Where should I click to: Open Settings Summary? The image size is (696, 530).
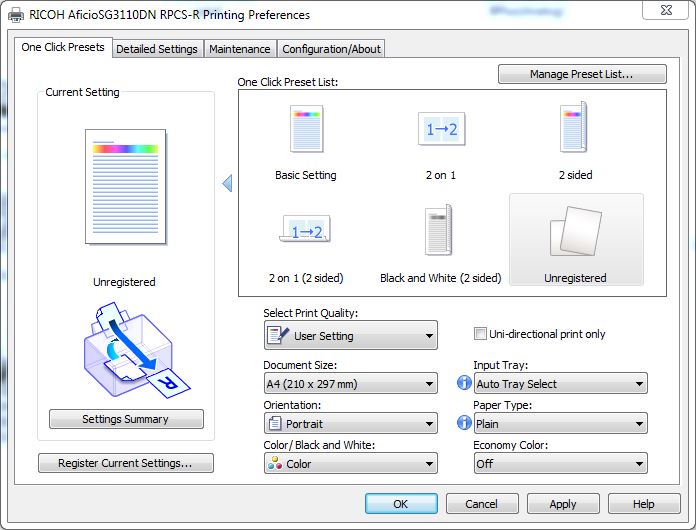pyautogui.click(x=126, y=419)
